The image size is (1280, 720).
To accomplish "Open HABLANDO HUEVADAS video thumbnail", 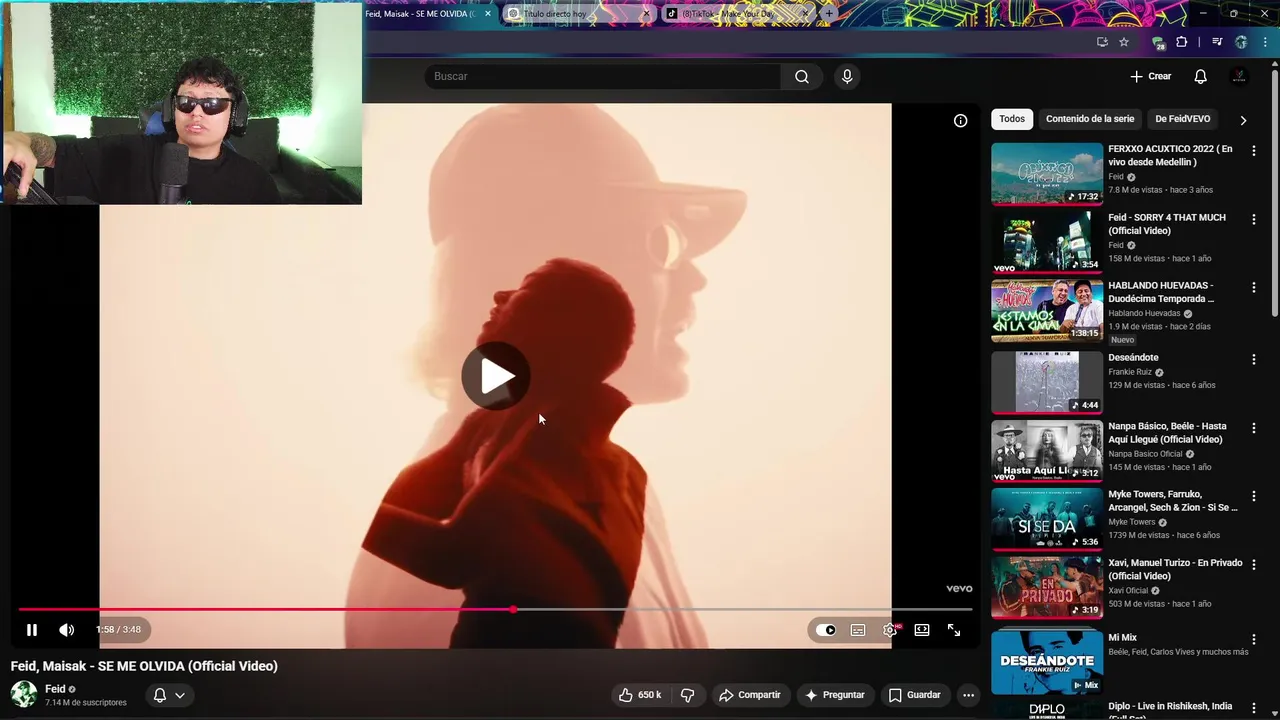I will tap(1047, 310).
